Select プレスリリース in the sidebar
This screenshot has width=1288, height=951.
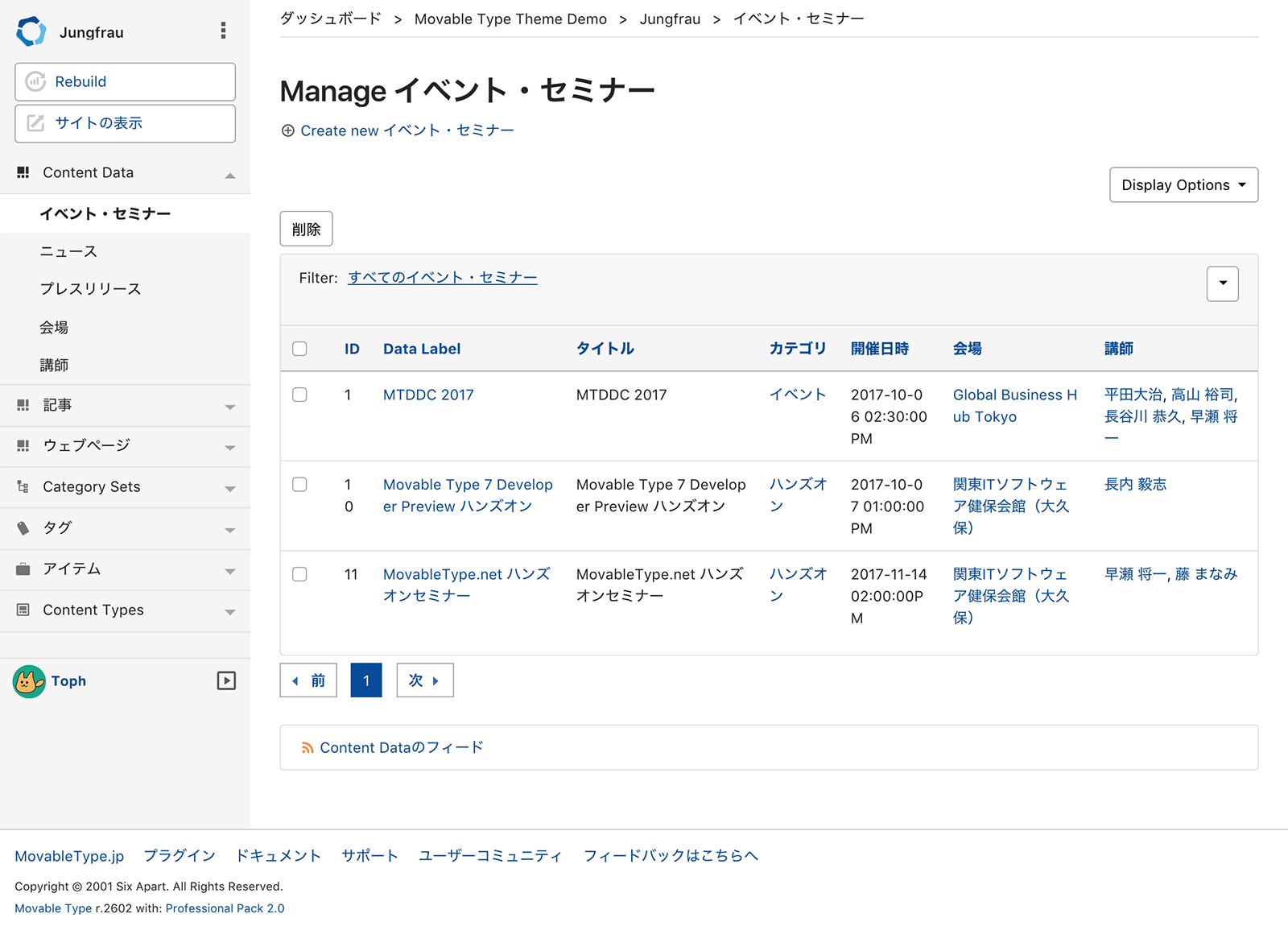coord(90,288)
